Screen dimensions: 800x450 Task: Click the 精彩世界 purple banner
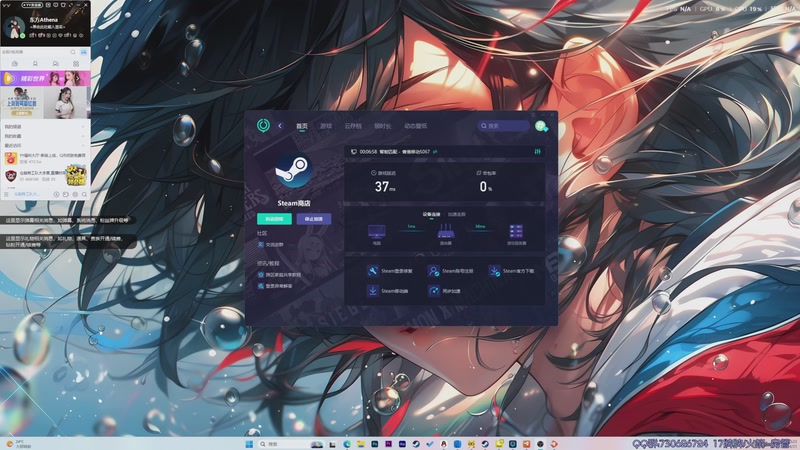[45, 79]
